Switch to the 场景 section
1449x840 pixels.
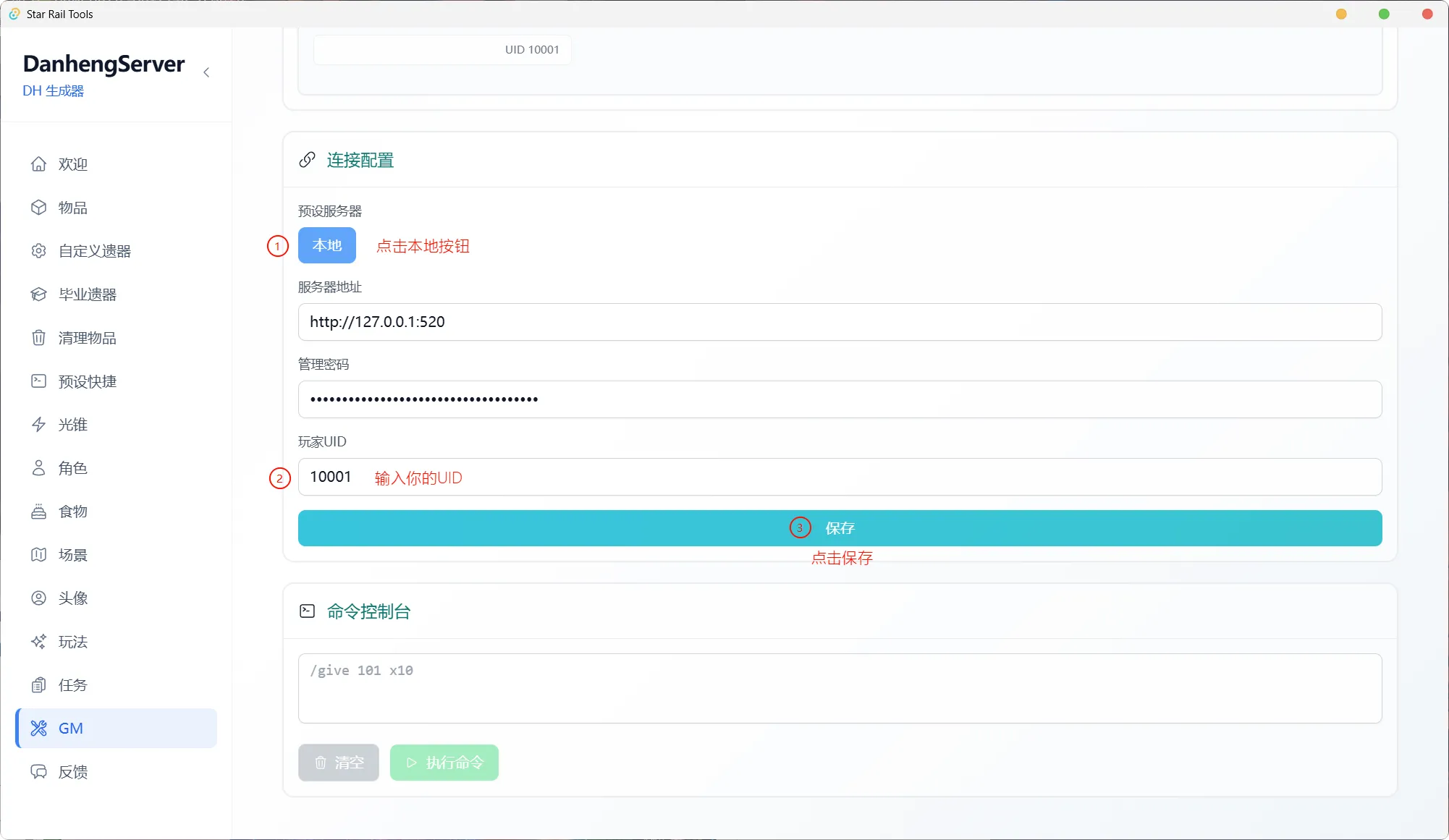39,554
